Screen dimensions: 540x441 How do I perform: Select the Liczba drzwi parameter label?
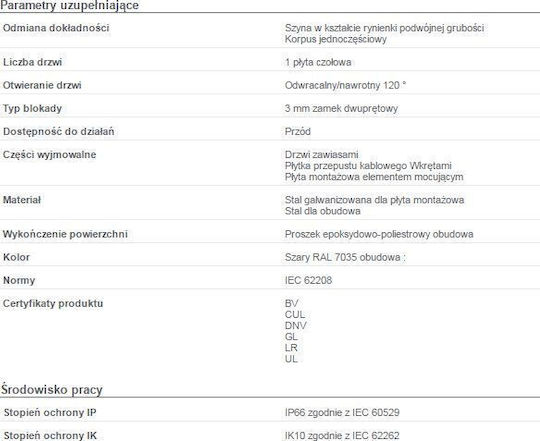click(32, 62)
